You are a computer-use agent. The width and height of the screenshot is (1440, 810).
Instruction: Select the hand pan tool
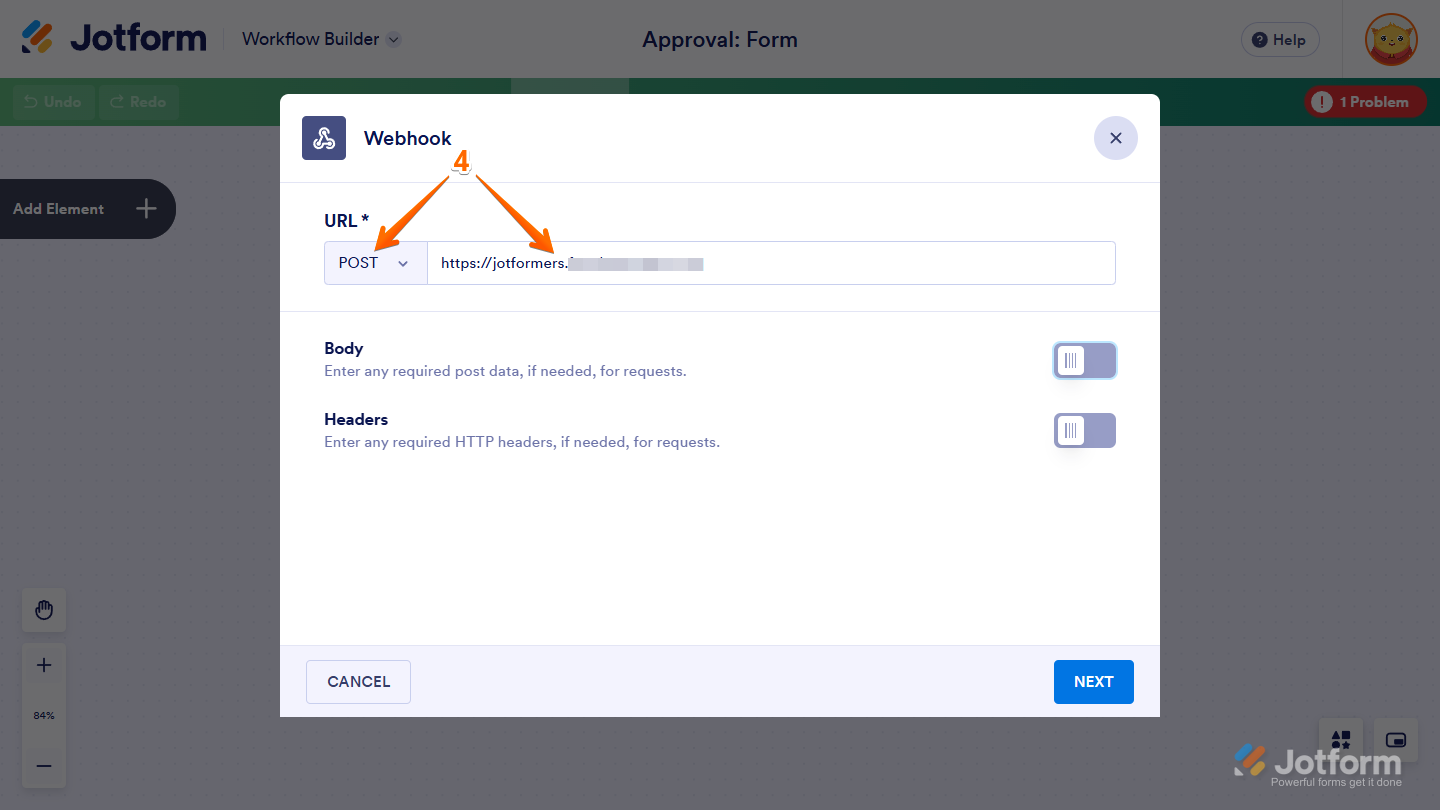43,610
